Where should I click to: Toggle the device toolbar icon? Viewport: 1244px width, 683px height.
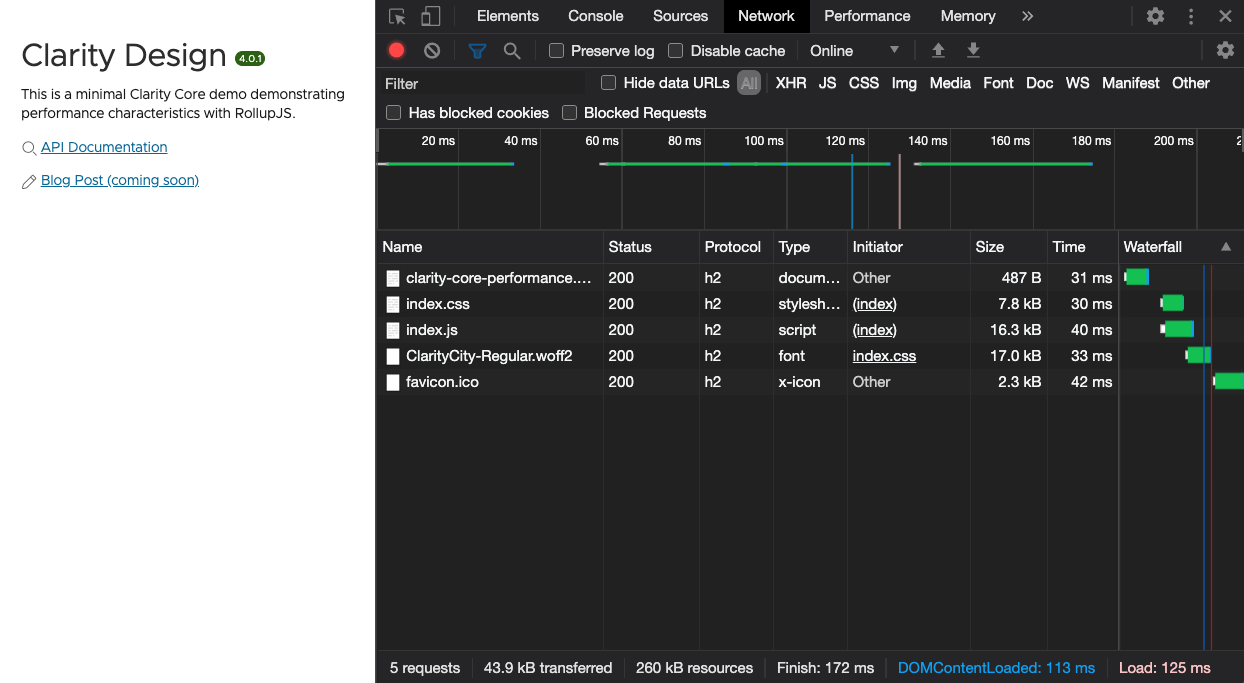430,16
